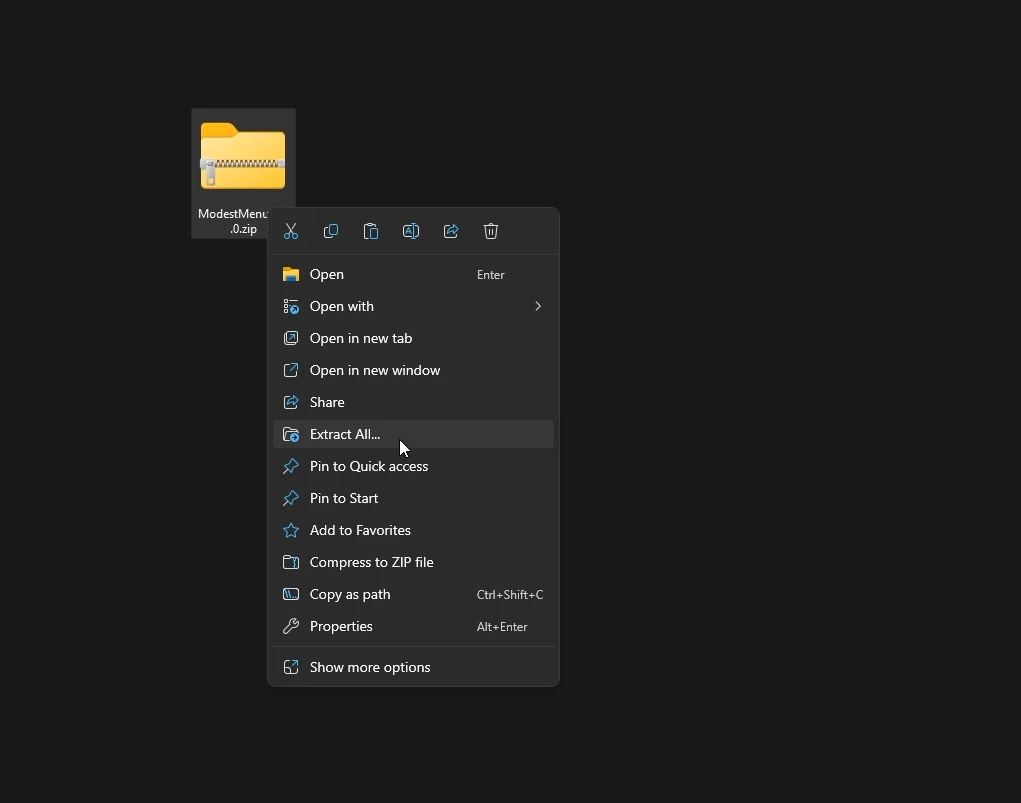Choose Add to Favorites
Image resolution: width=1021 pixels, height=803 pixels.
coord(413,529)
